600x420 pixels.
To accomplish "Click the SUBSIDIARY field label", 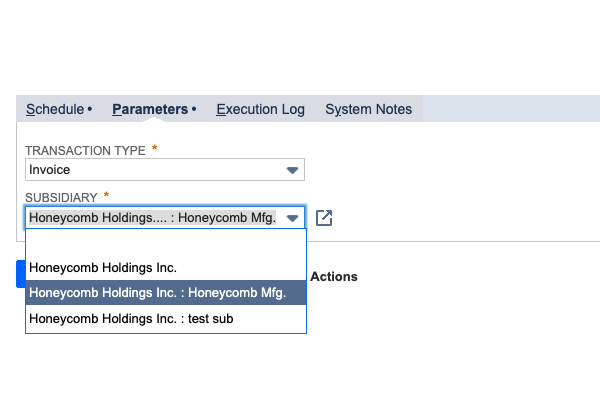I will 61,197.
